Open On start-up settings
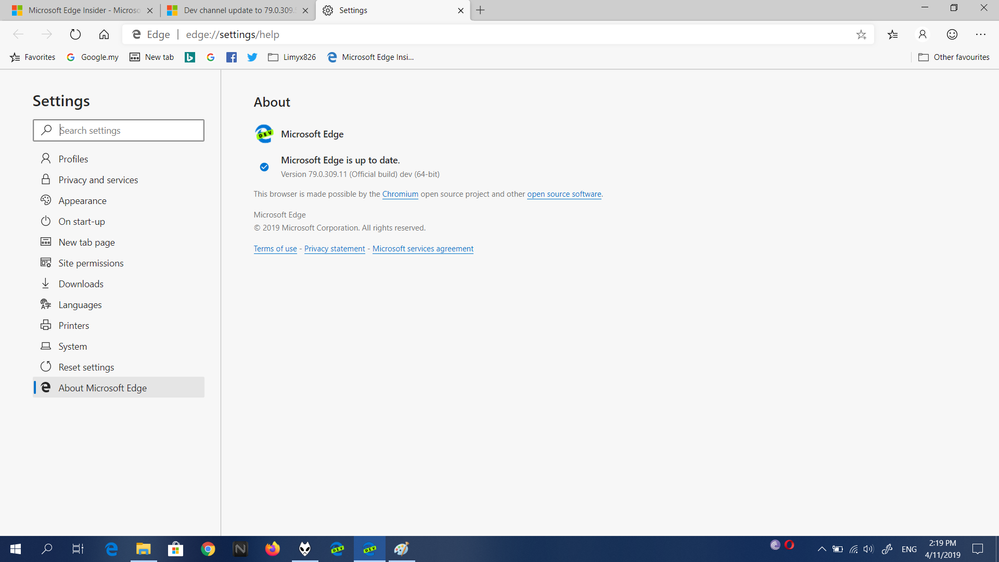Viewport: 999px width, 562px height. coord(119,221)
